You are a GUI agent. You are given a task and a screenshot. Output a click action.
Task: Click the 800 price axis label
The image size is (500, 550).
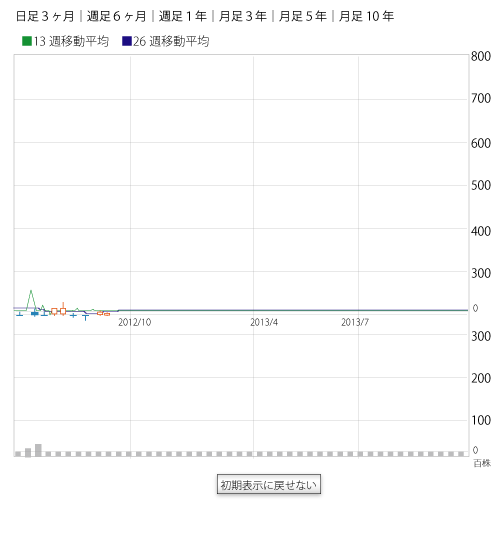(481, 56)
